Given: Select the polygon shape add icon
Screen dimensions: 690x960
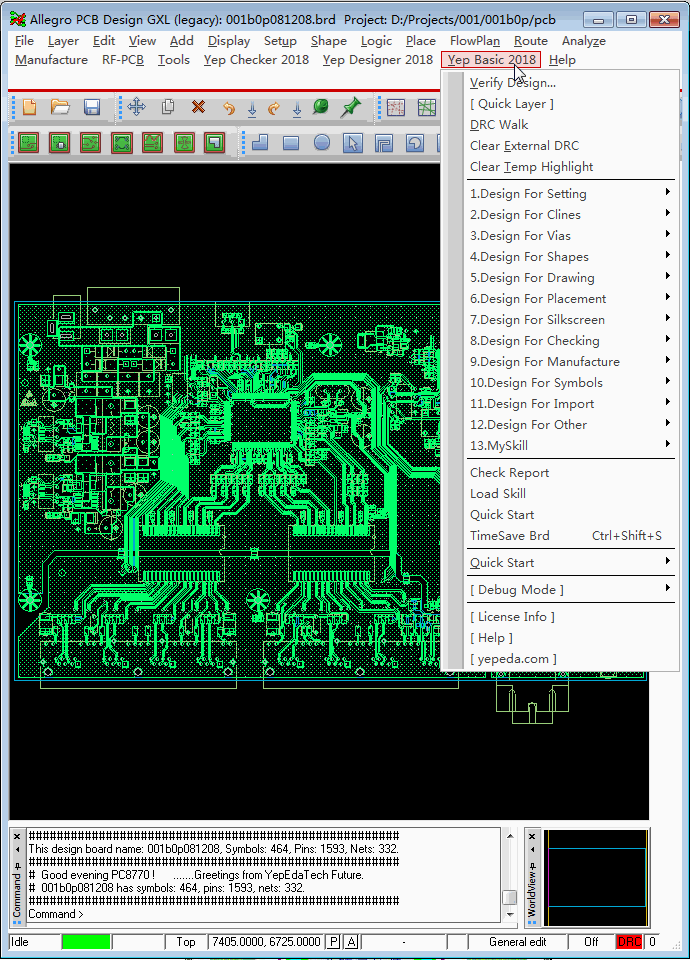Looking at the screenshot, I should (x=260, y=143).
